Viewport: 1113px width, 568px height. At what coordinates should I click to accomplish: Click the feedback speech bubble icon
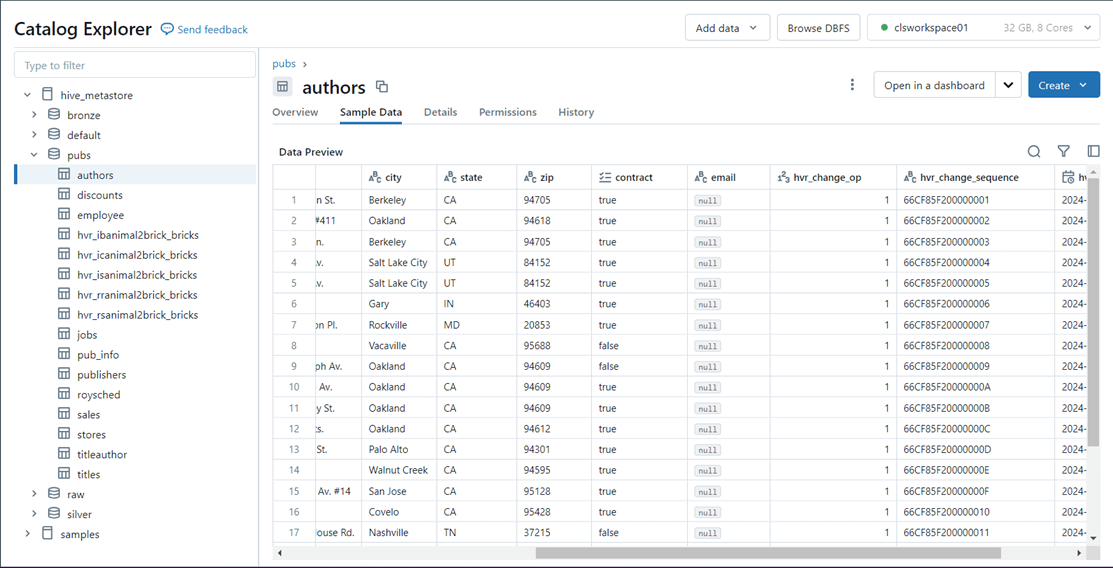[x=167, y=29]
